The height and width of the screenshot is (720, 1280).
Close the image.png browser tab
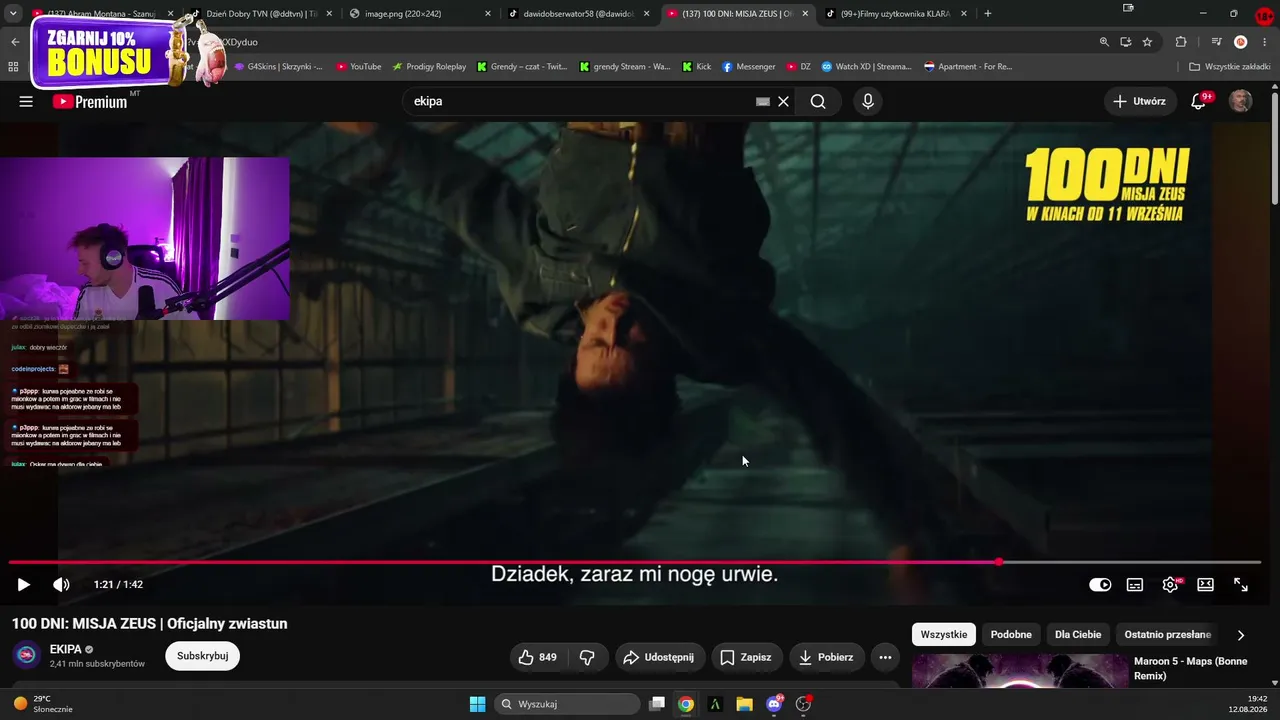(488, 14)
